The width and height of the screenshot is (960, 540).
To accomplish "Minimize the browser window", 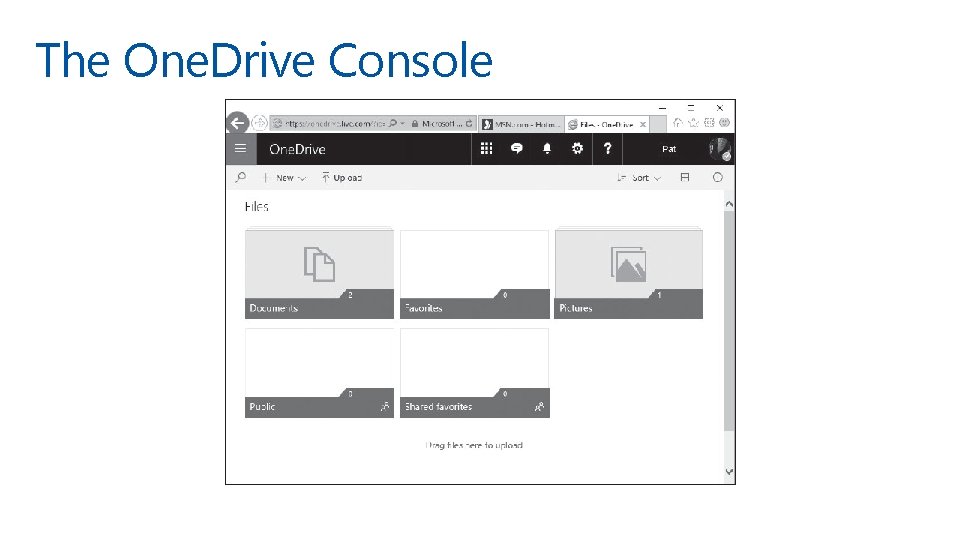I will pyautogui.click(x=662, y=108).
